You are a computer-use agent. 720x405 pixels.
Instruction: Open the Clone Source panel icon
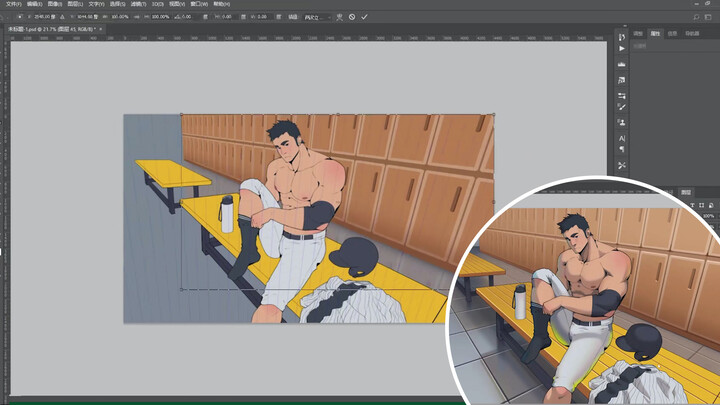tap(622, 122)
